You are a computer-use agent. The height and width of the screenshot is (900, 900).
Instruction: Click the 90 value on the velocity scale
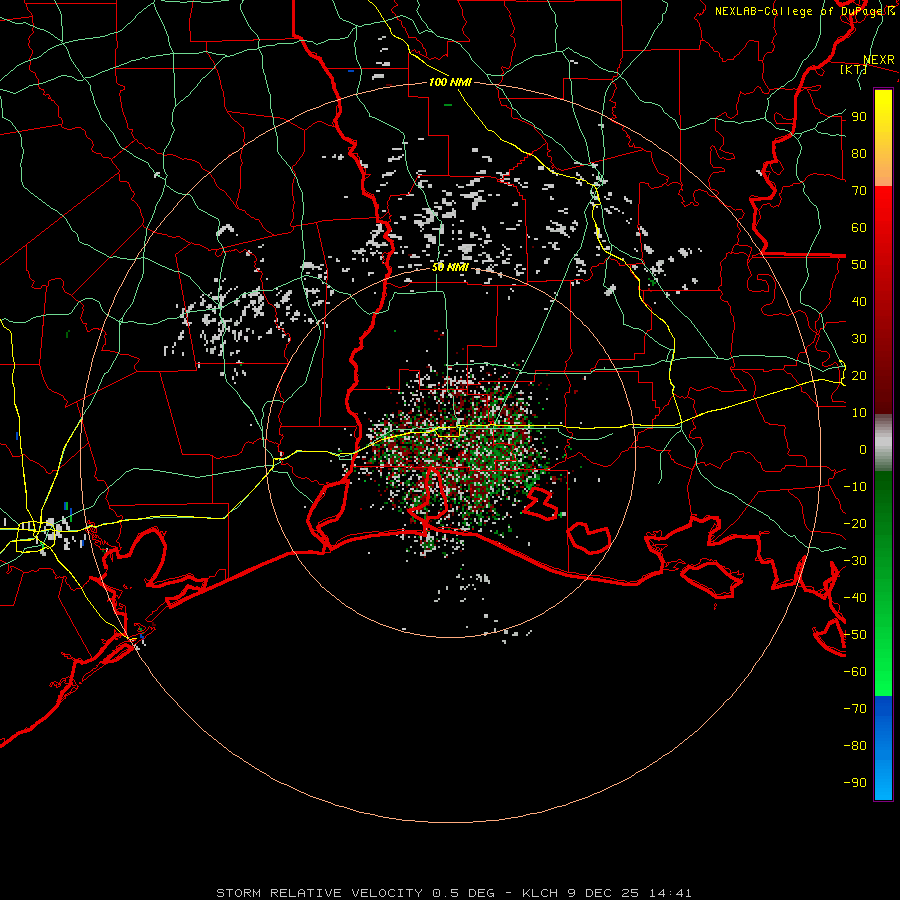pos(859,117)
